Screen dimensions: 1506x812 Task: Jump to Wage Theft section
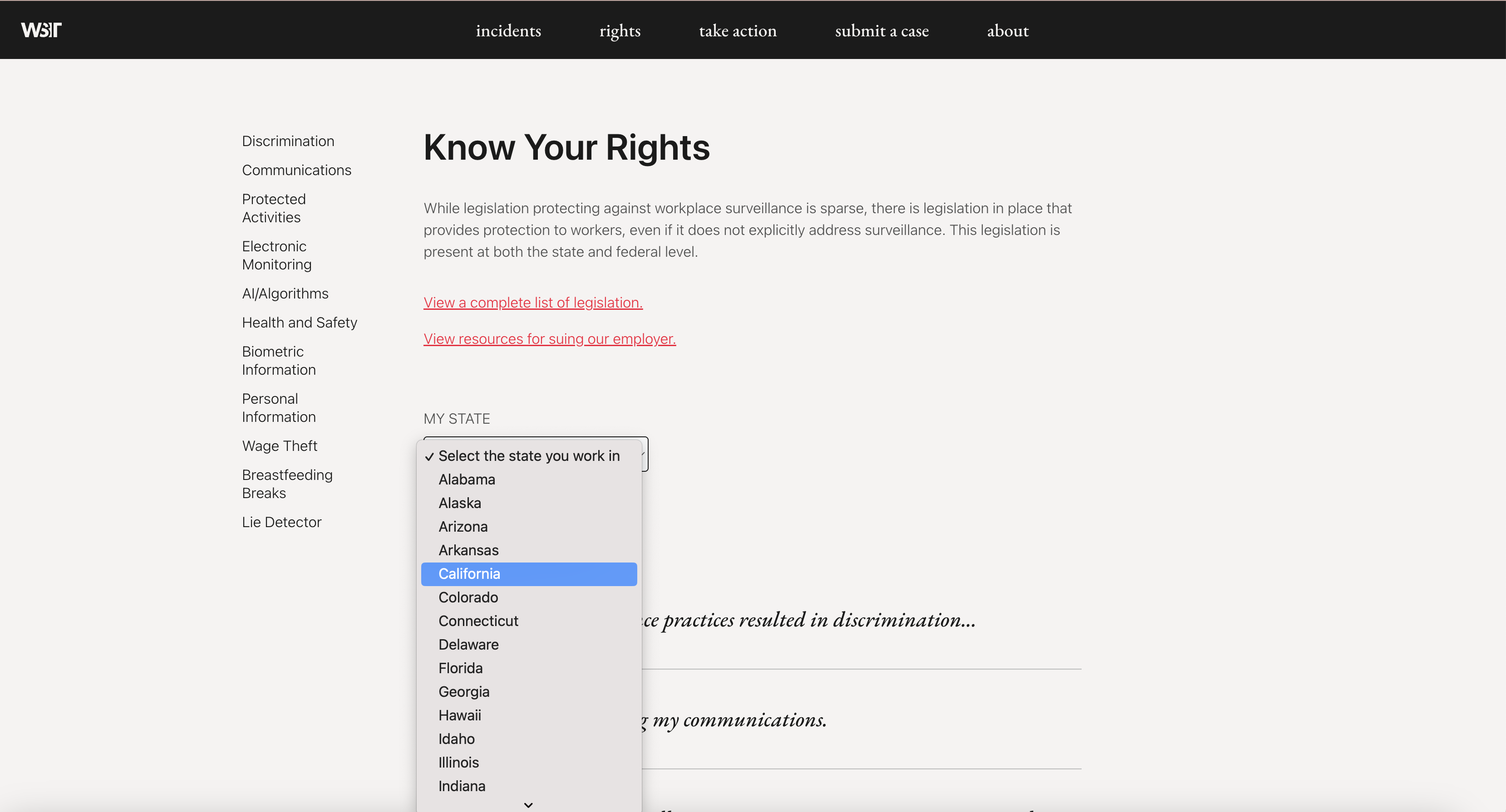click(x=280, y=446)
